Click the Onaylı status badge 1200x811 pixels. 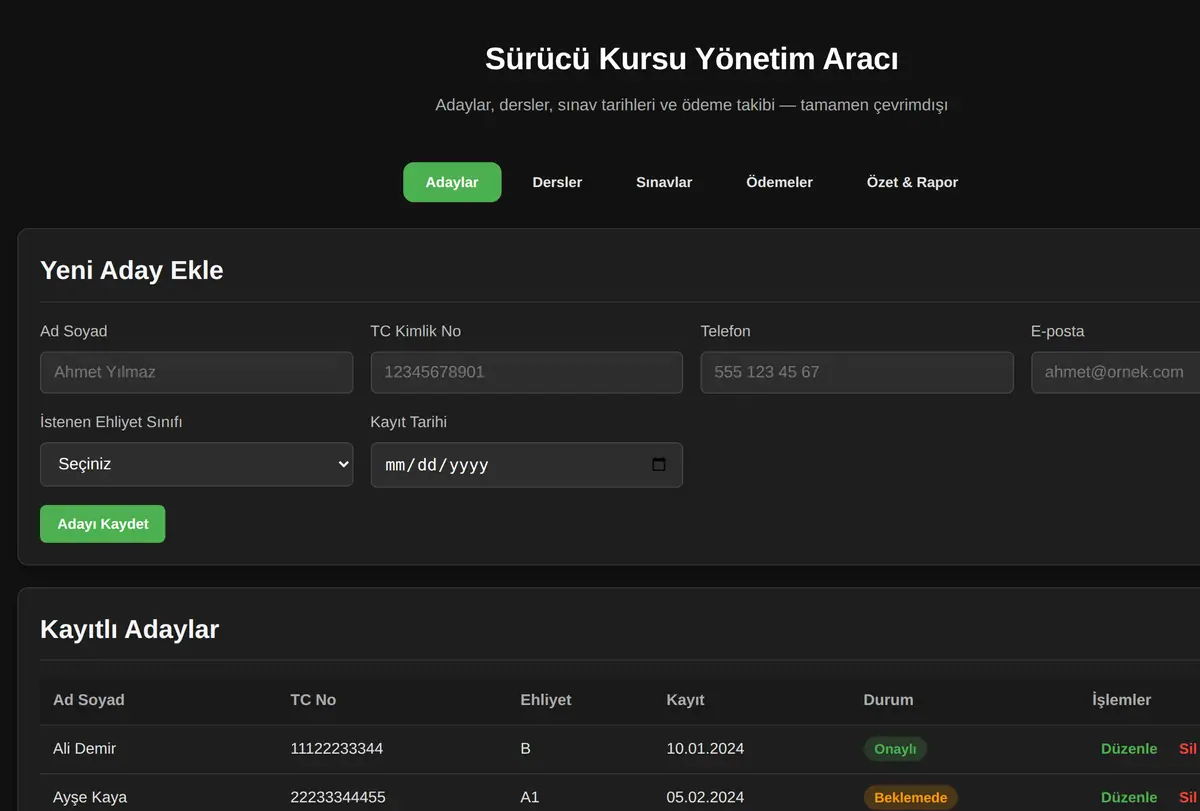click(895, 749)
